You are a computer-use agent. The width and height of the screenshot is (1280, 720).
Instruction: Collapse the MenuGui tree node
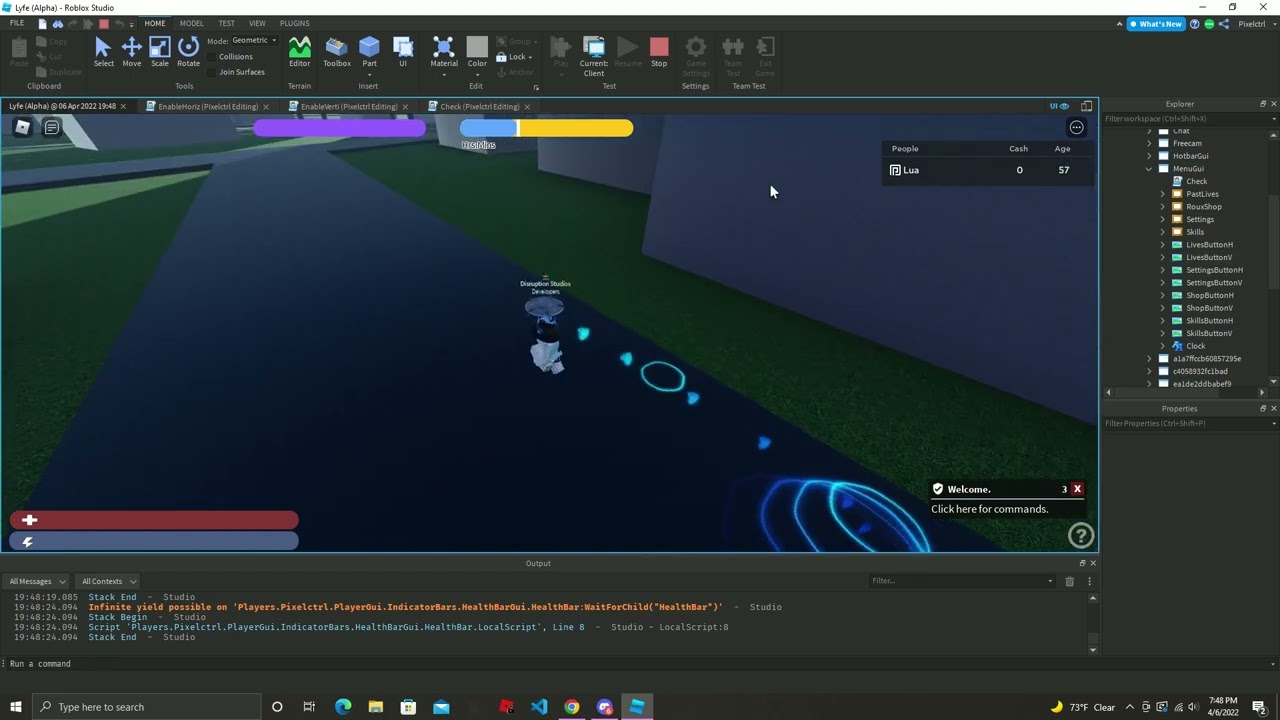click(x=1149, y=169)
